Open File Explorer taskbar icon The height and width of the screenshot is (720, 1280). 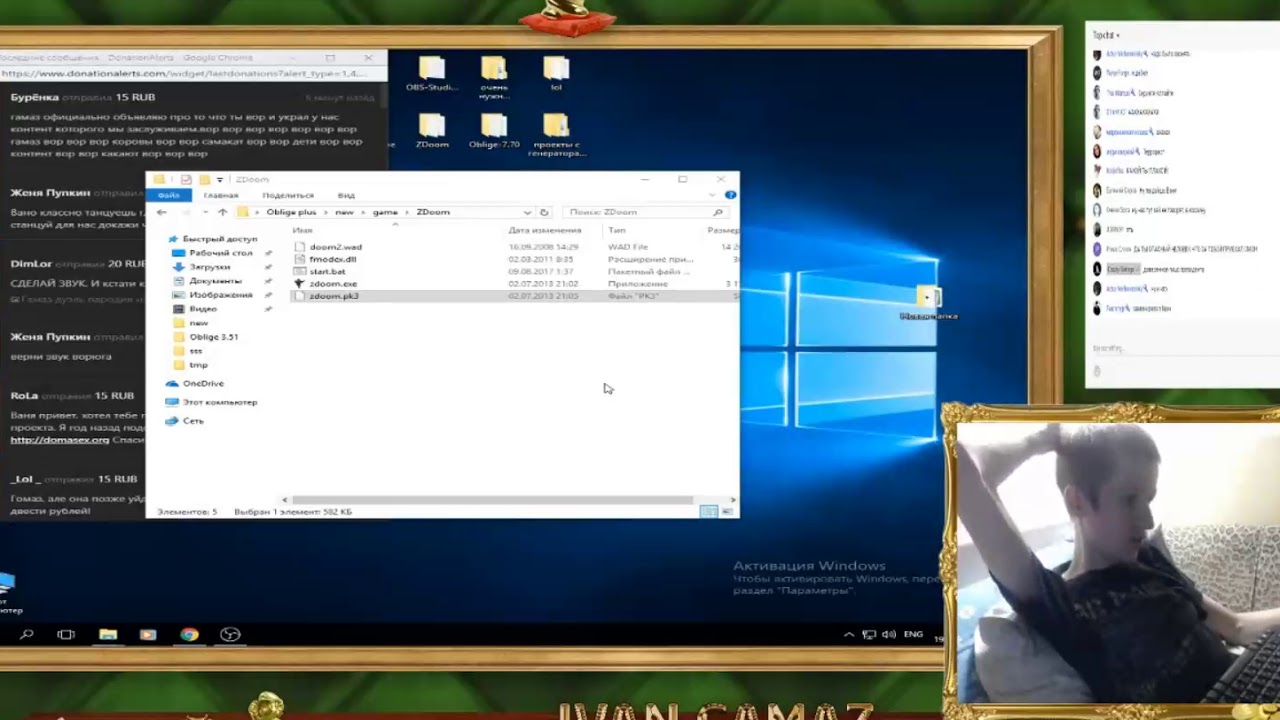coord(108,634)
